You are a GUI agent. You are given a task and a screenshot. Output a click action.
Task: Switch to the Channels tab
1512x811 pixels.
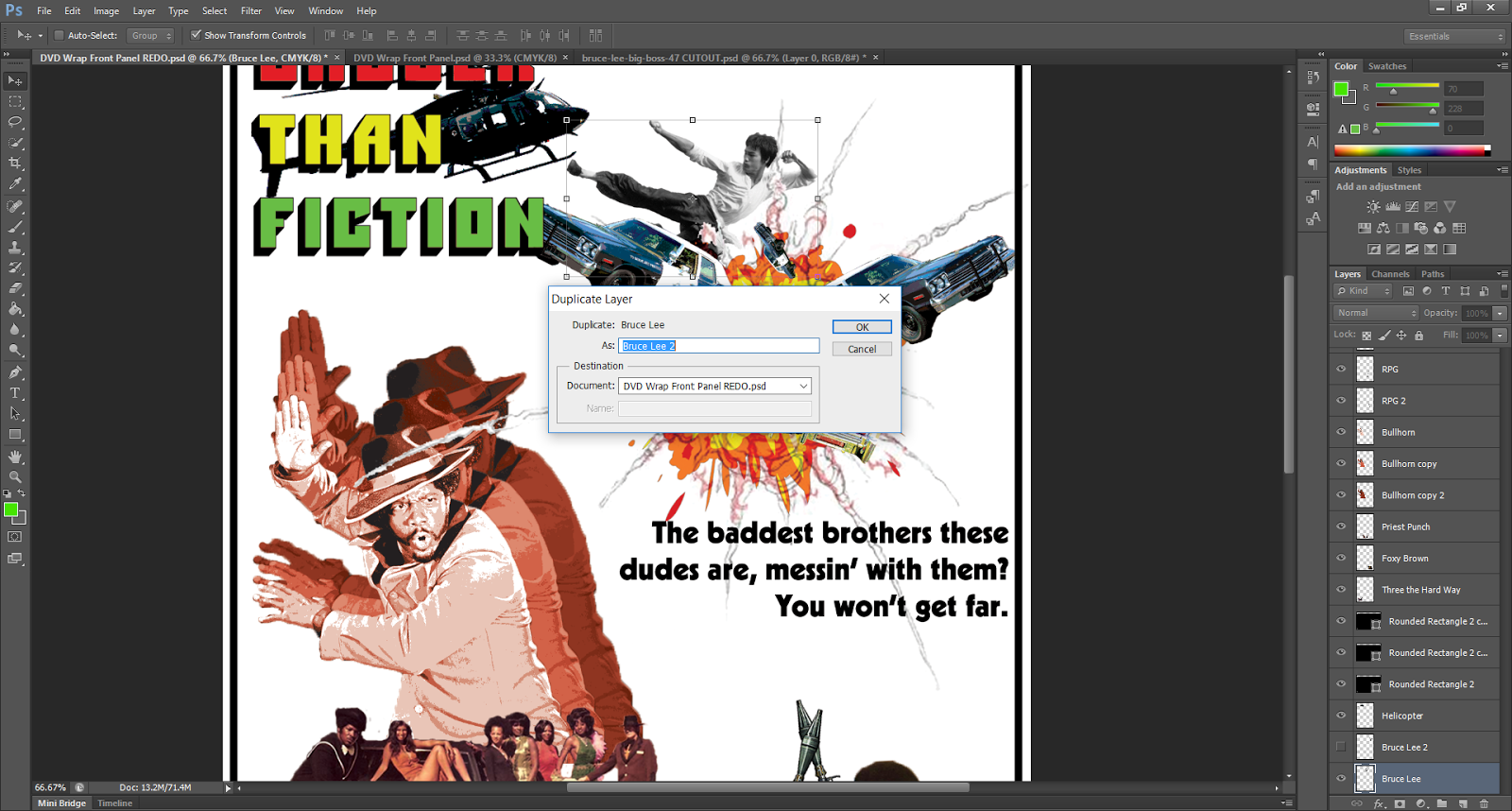coord(1390,274)
